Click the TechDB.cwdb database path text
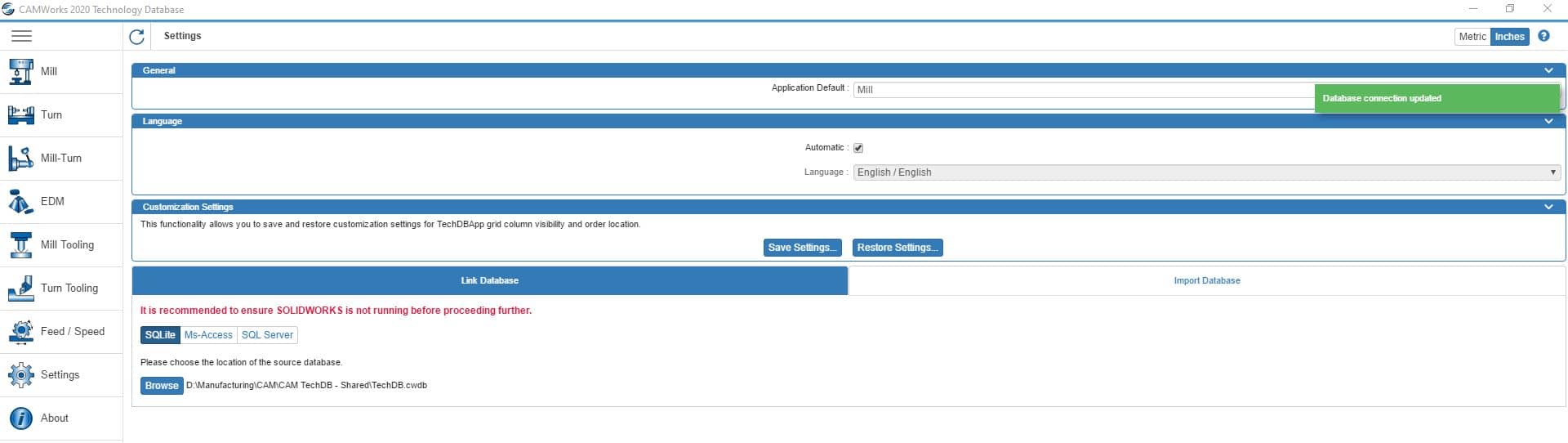Viewport: 1568px width, 443px height. coord(306,386)
